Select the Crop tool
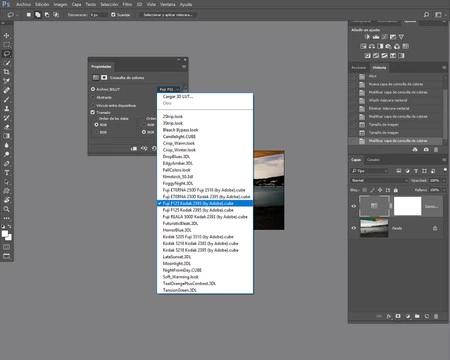The image size is (450, 360). [x=6, y=72]
